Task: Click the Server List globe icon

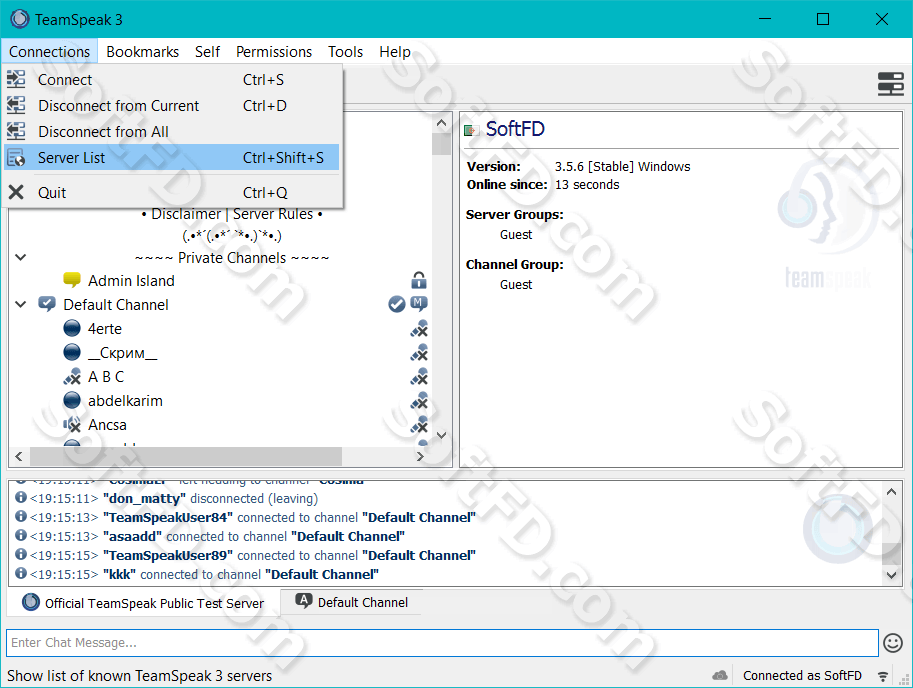Action: point(16,158)
